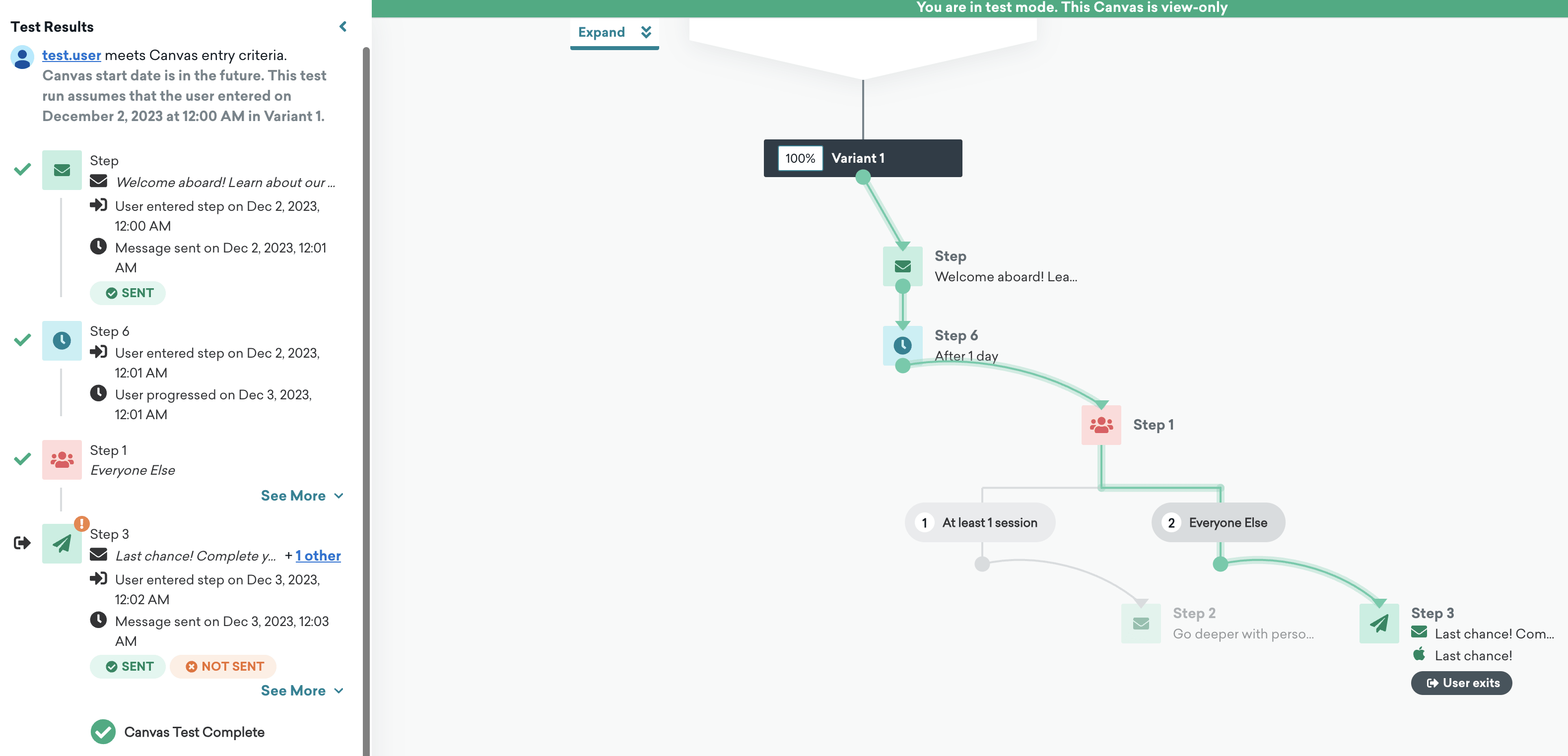Click the User exits button

[x=1461, y=683]
